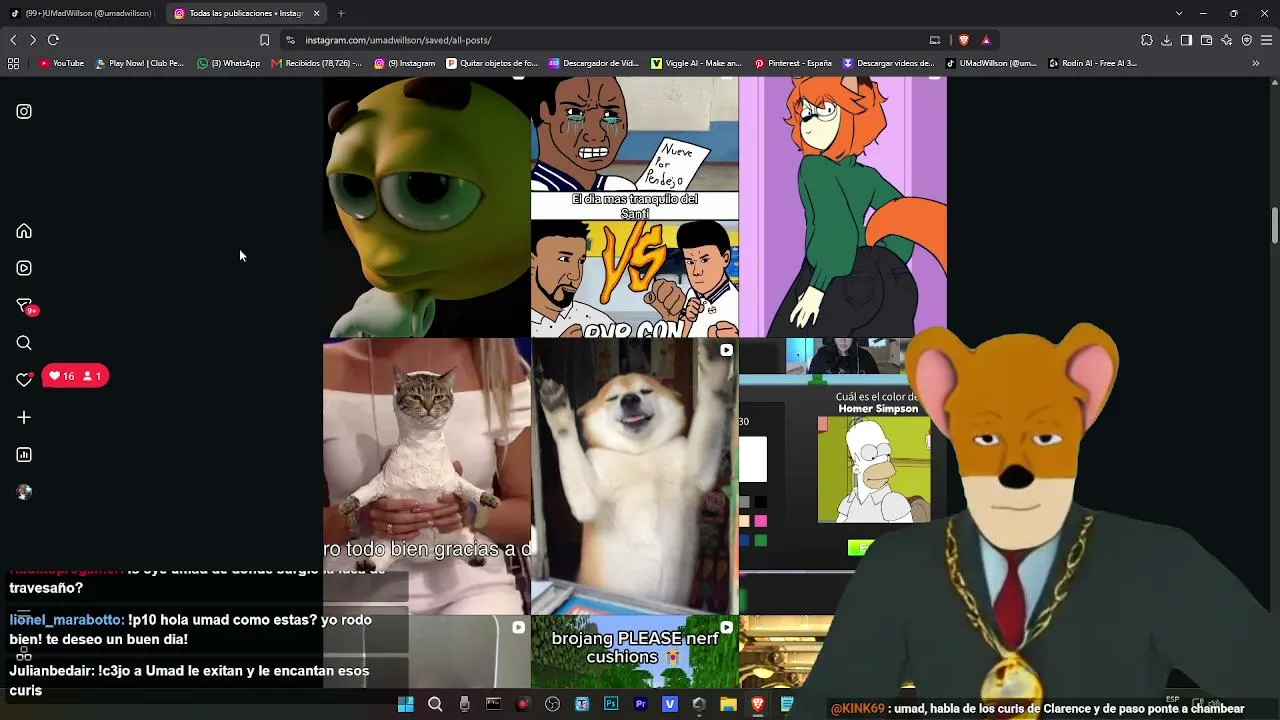The height and width of the screenshot is (720, 1280).
Task: Open the Gmail Recibidos bookmark
Action: pyautogui.click(x=317, y=63)
